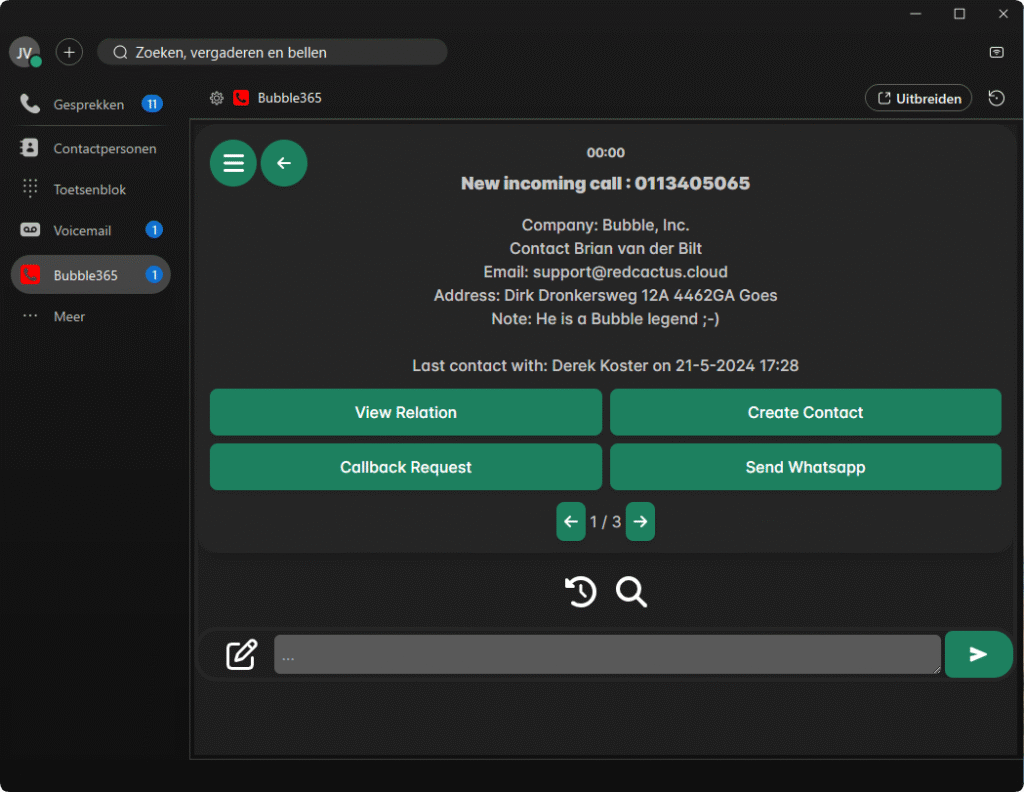This screenshot has width=1024, height=792.
Task: Open Bubble365 settings gear icon
Action: coord(216,98)
